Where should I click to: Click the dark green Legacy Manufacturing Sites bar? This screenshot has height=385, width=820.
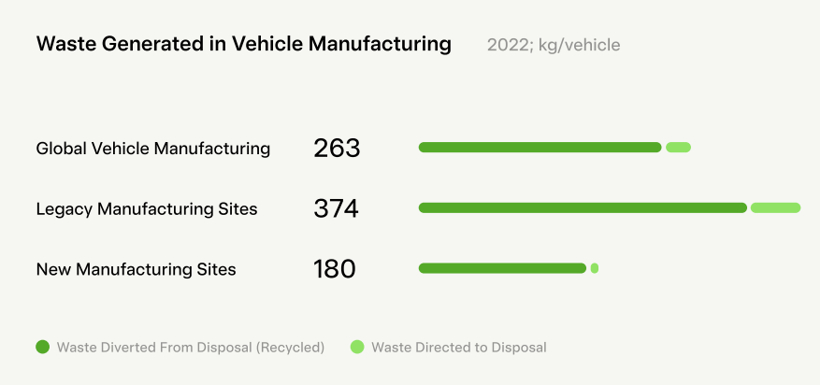coord(583,208)
